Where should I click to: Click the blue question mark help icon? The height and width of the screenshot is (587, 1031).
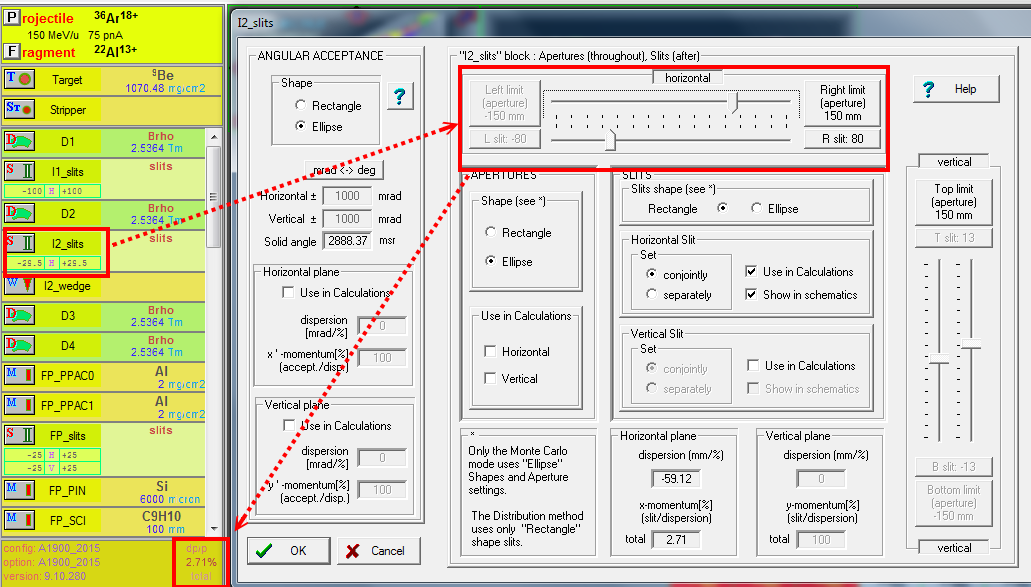399,97
